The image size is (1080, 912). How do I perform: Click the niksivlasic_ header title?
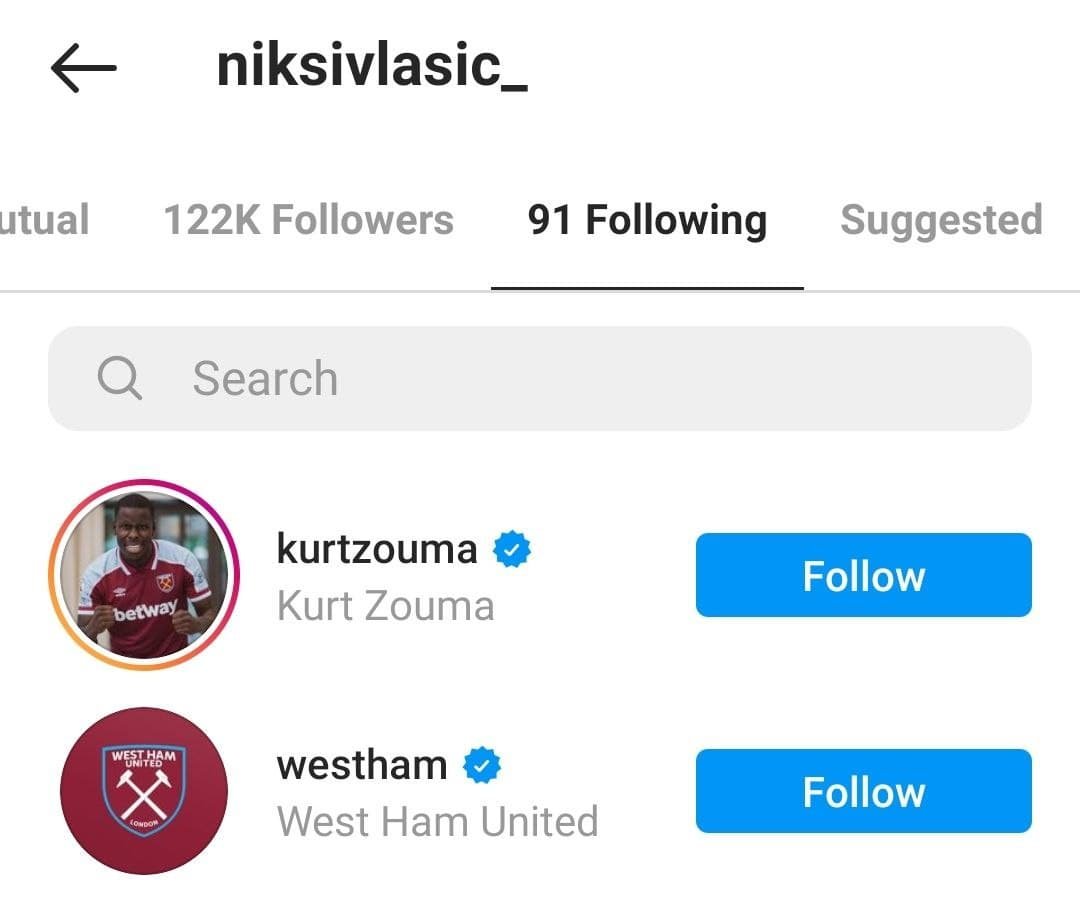372,68
